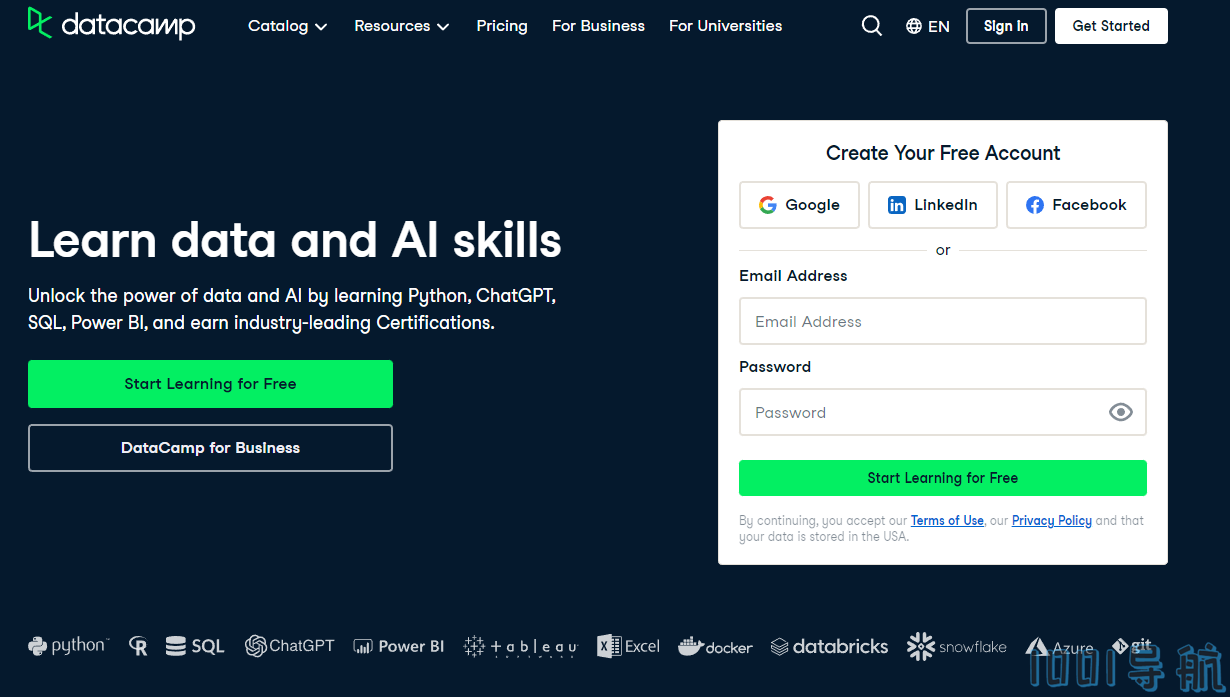The width and height of the screenshot is (1230, 697).
Task: Click the Databricks logo
Action: (829, 647)
